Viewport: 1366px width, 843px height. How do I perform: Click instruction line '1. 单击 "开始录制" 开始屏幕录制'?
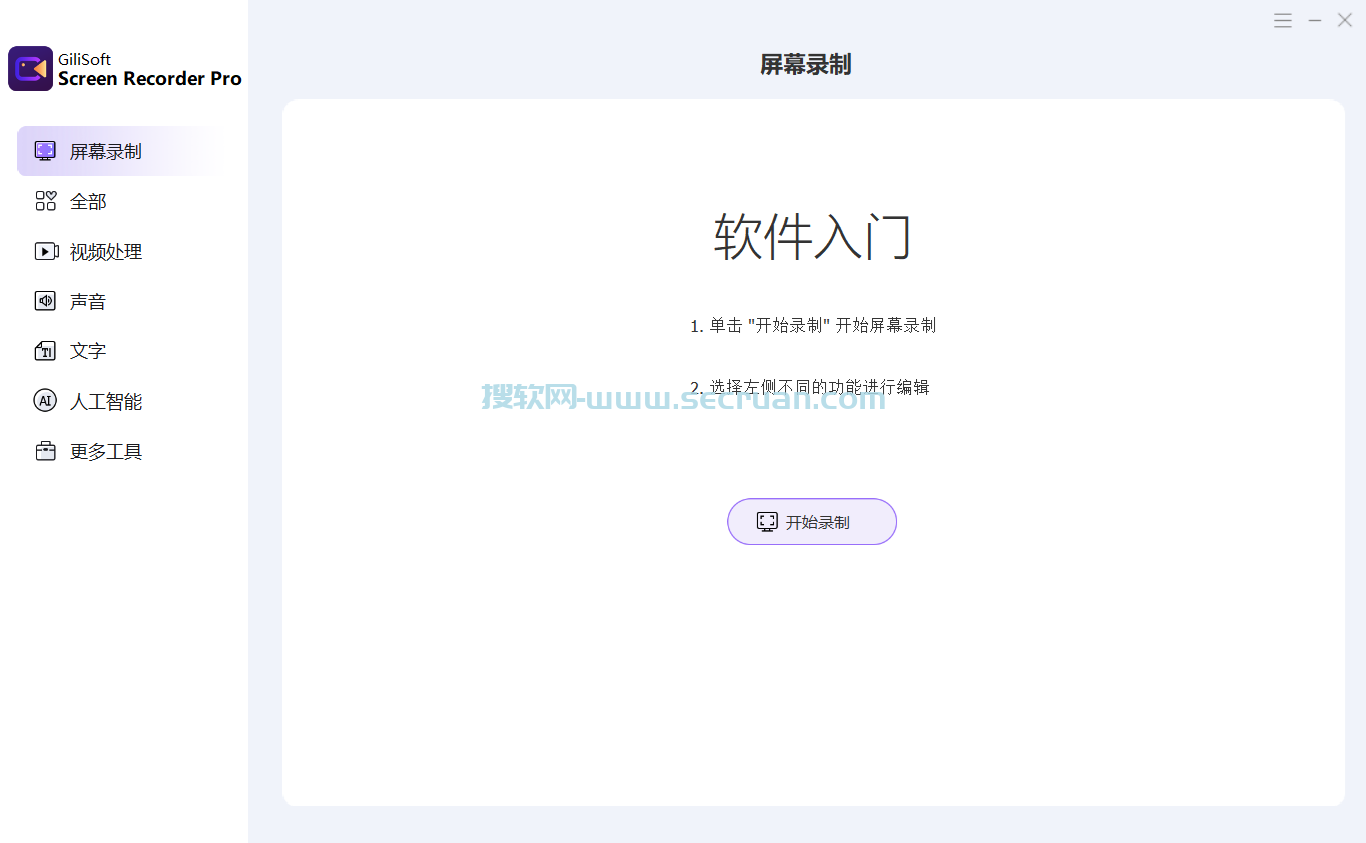pyautogui.click(x=813, y=325)
